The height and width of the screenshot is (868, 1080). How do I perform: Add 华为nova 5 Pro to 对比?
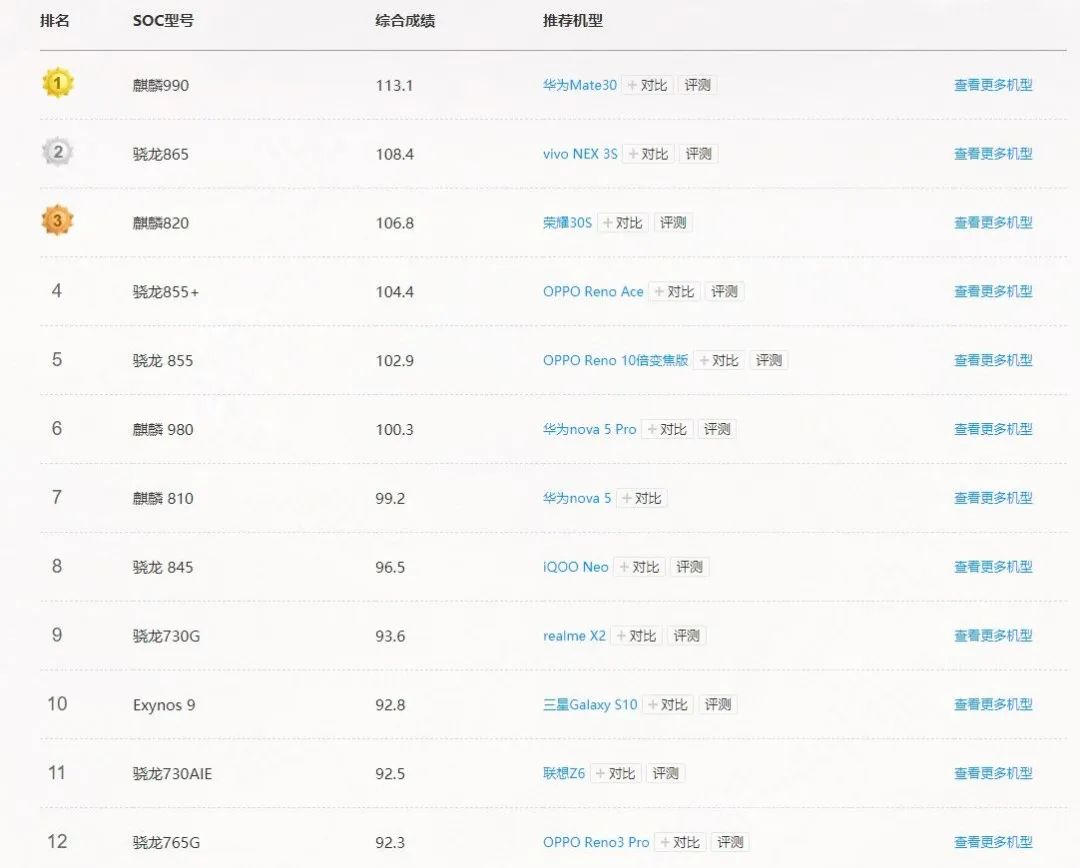point(667,429)
